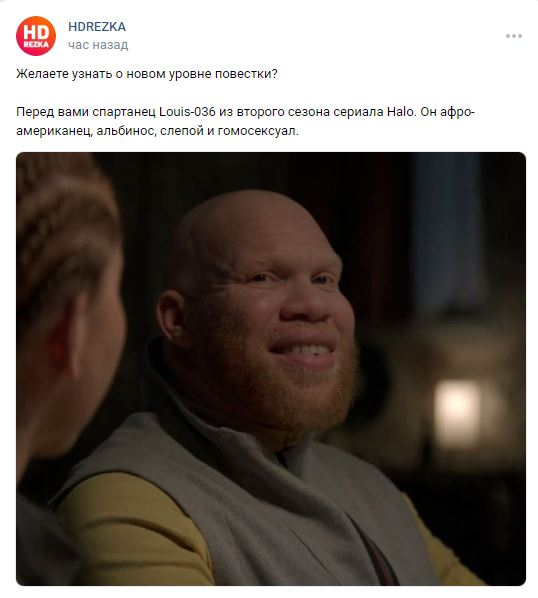
Task: Open the attached Halo scene image
Action: [x=271, y=369]
